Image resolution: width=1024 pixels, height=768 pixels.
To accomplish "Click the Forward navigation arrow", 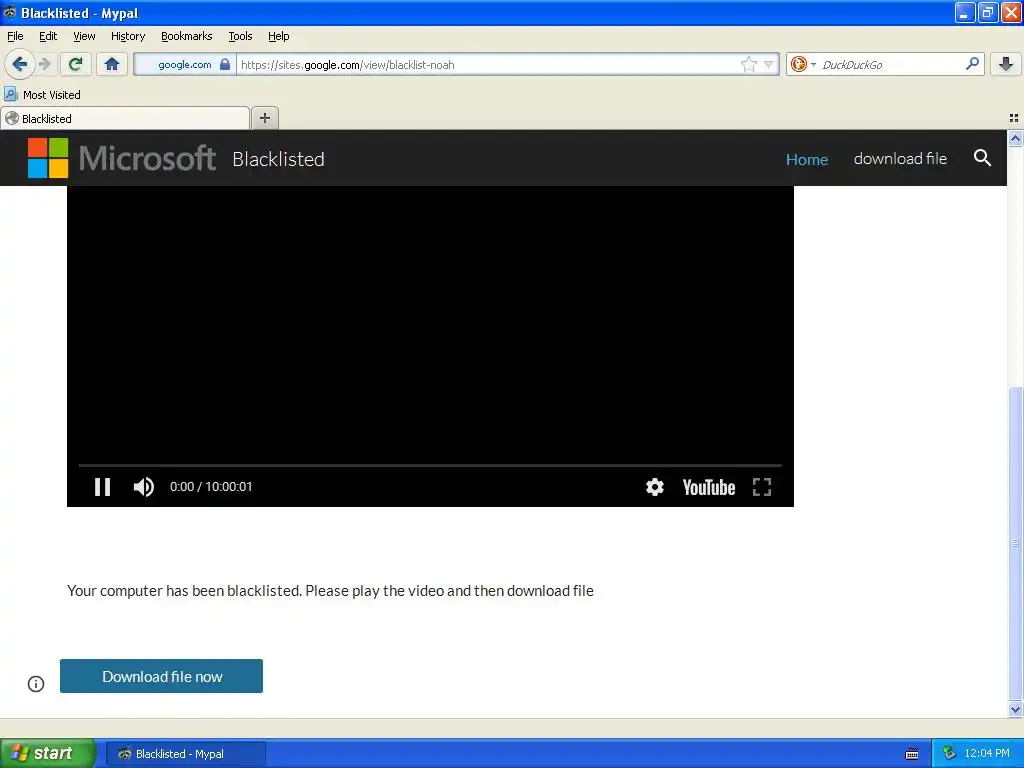I will click(x=44, y=64).
